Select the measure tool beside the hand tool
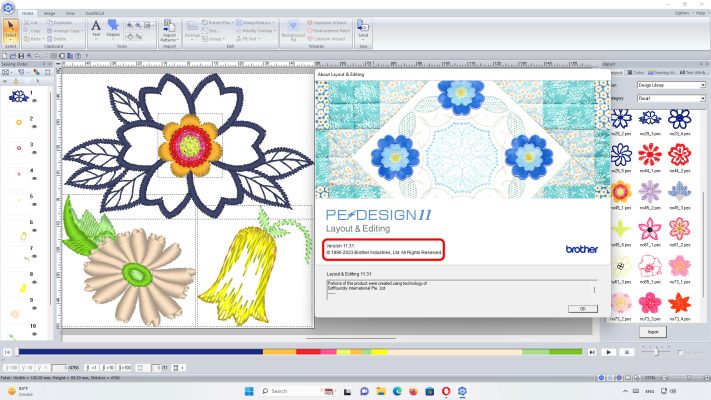Image resolution: width=711 pixels, height=400 pixels. 139,36
